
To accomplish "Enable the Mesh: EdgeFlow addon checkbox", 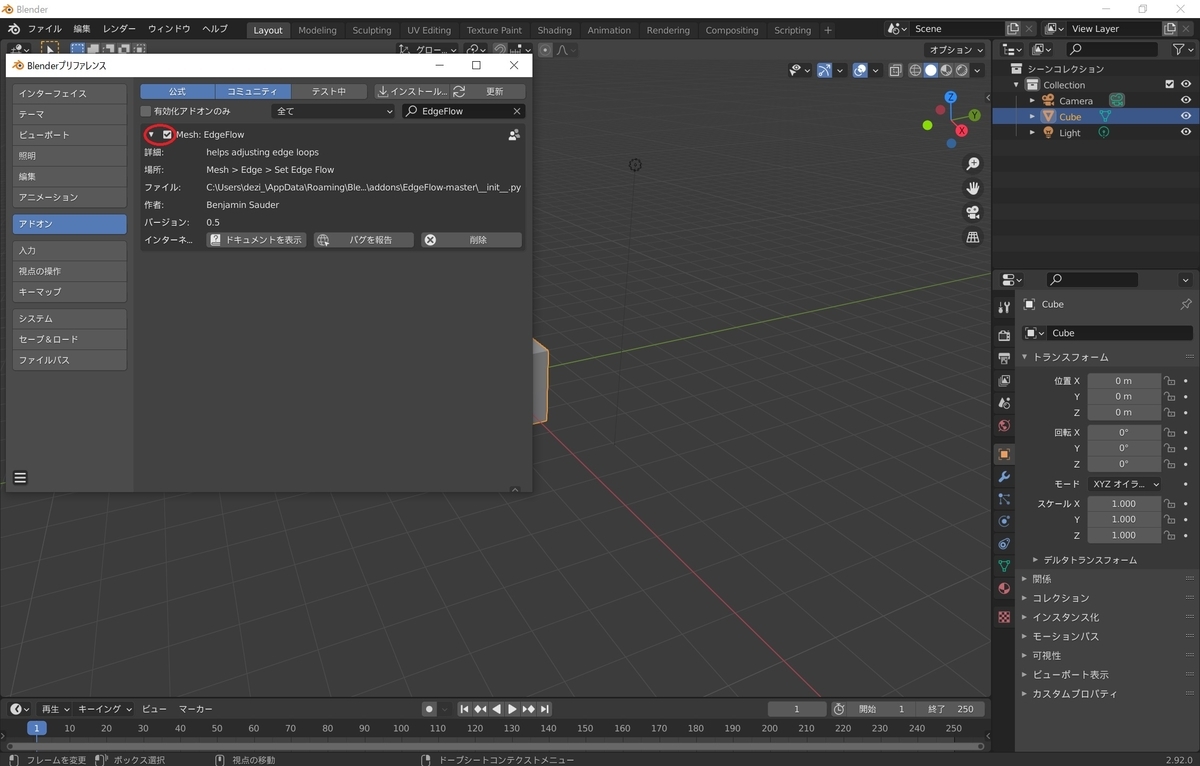I will [x=166, y=134].
